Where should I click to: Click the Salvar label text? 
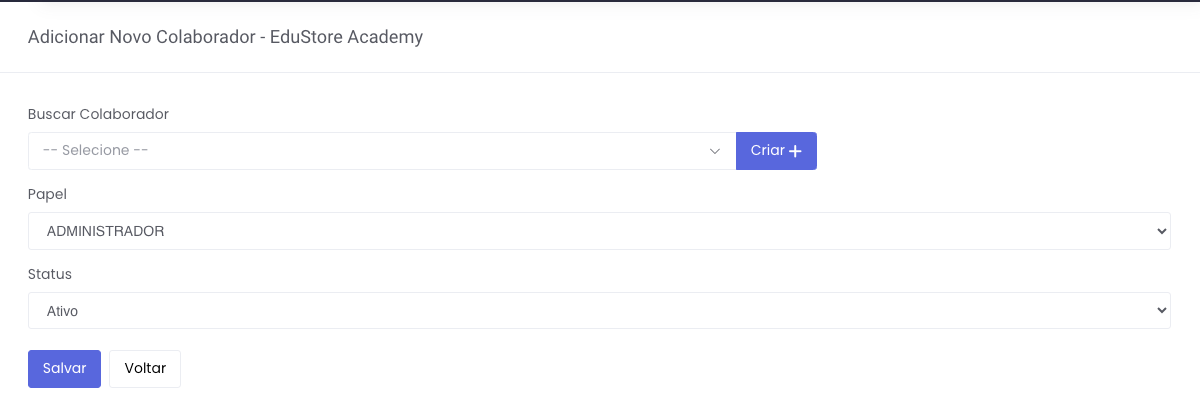[64, 368]
